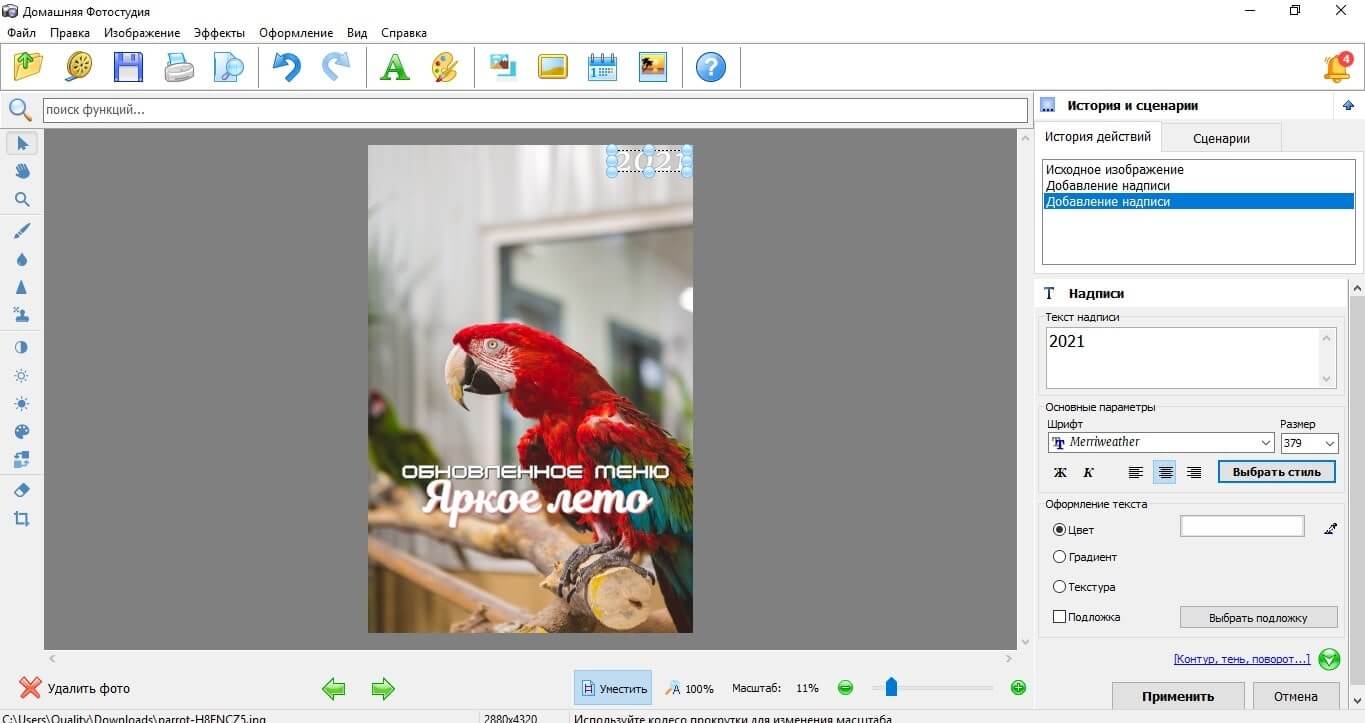The height and width of the screenshot is (723, 1365).
Task: Select the crop tool
Action: click(22, 518)
